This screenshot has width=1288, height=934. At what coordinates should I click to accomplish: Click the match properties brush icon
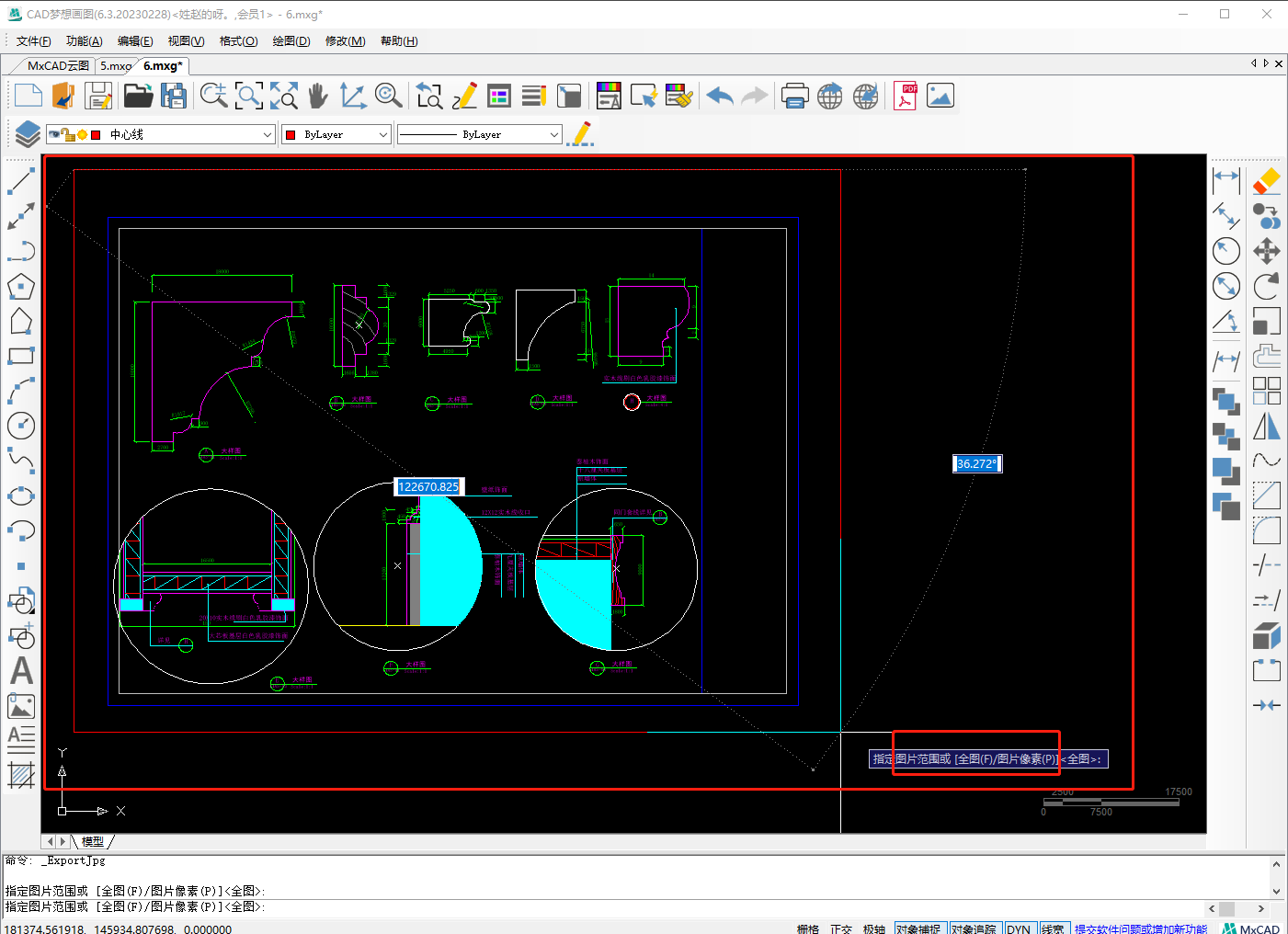click(x=679, y=96)
